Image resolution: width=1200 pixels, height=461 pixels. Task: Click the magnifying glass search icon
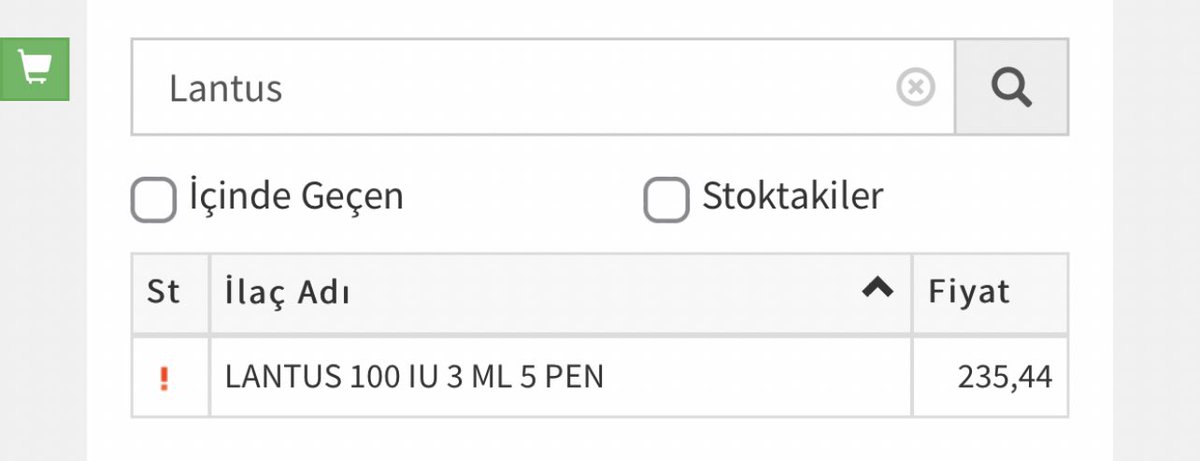click(x=1011, y=88)
